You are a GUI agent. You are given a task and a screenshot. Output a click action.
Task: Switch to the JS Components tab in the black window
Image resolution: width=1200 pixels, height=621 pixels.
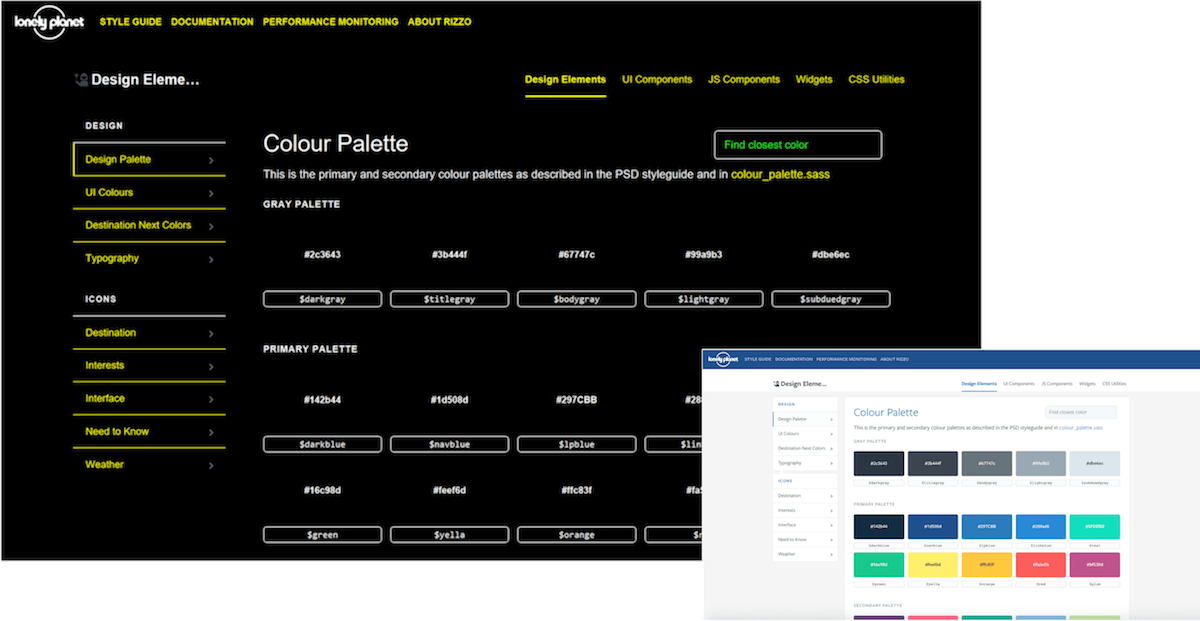(x=744, y=80)
